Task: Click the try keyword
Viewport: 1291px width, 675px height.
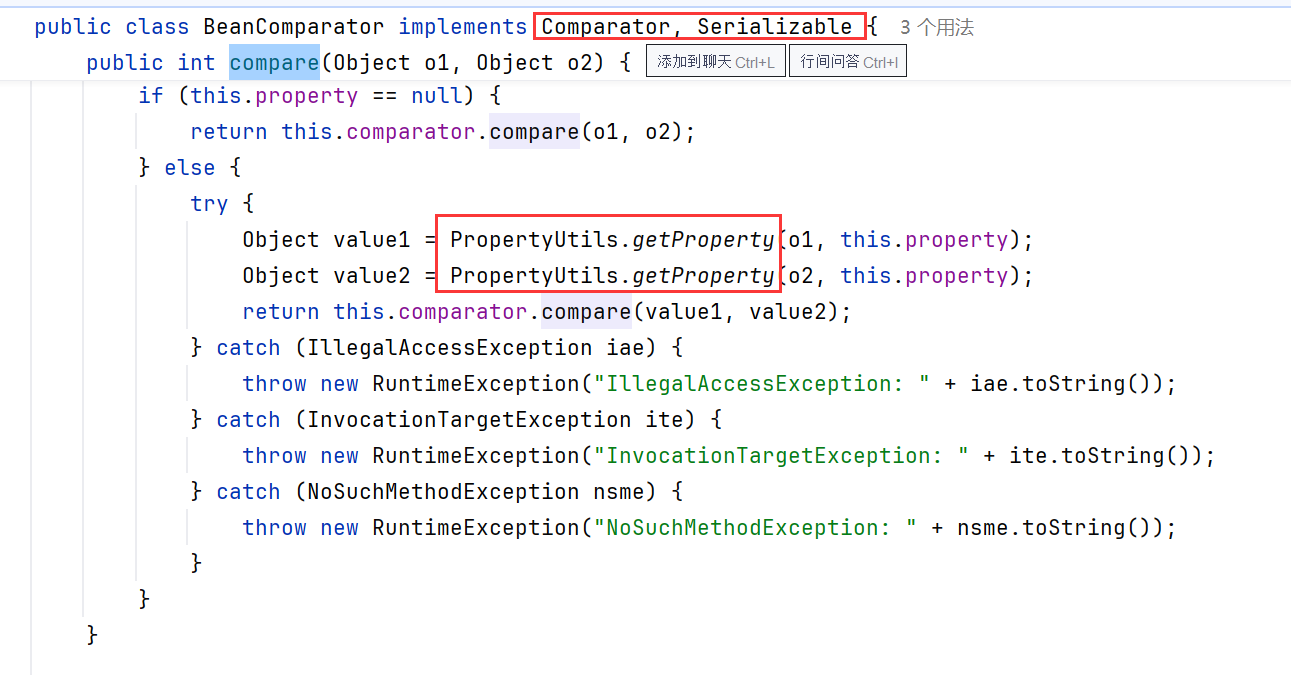Action: 209,204
